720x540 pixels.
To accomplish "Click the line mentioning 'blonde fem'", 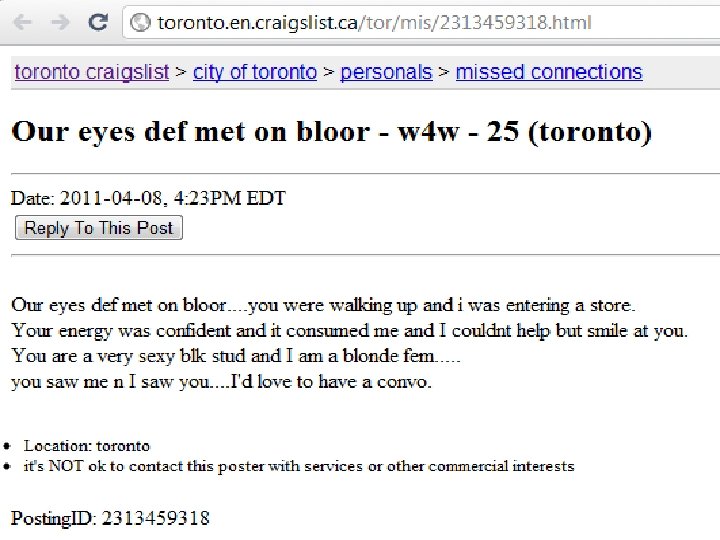I will point(236,355).
